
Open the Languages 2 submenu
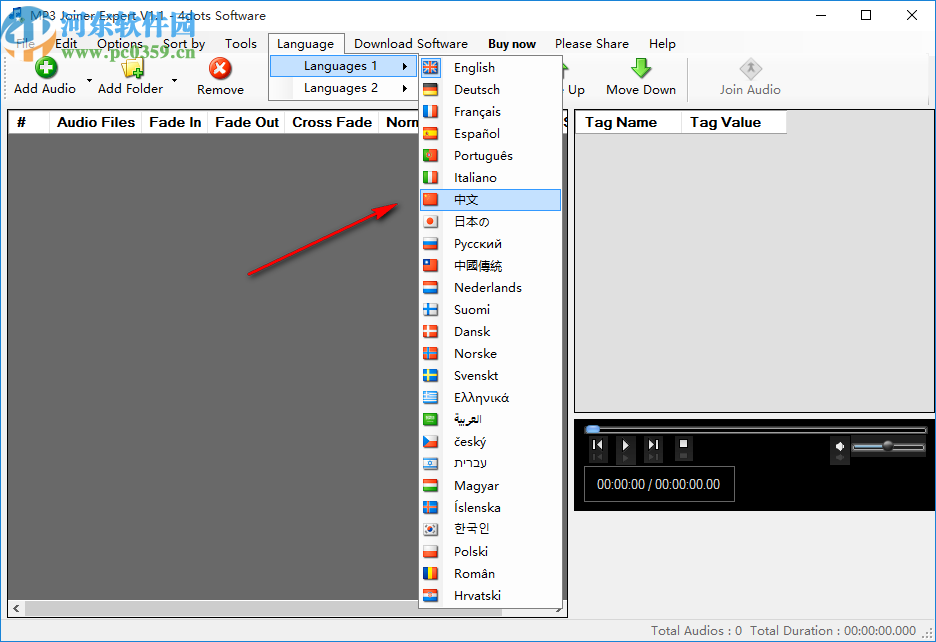click(x=340, y=87)
